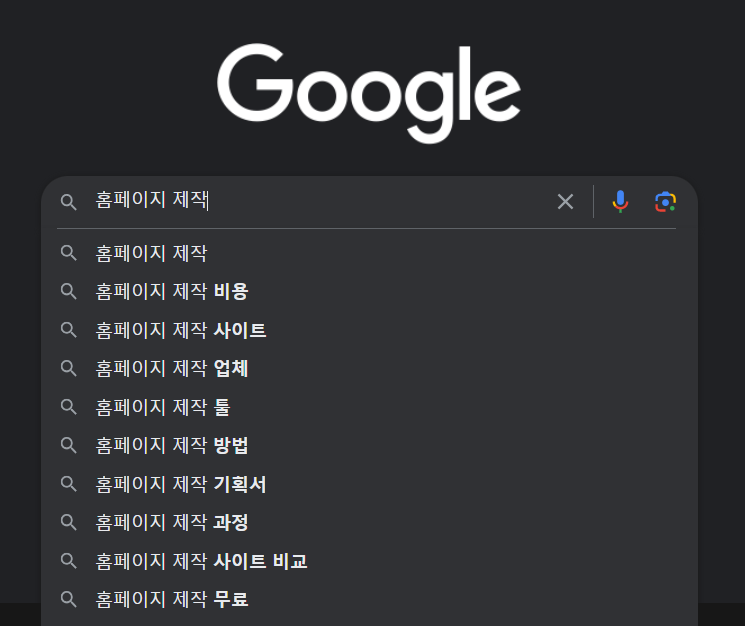Clear the search box with the X icon
The height and width of the screenshot is (626, 745).
565,202
